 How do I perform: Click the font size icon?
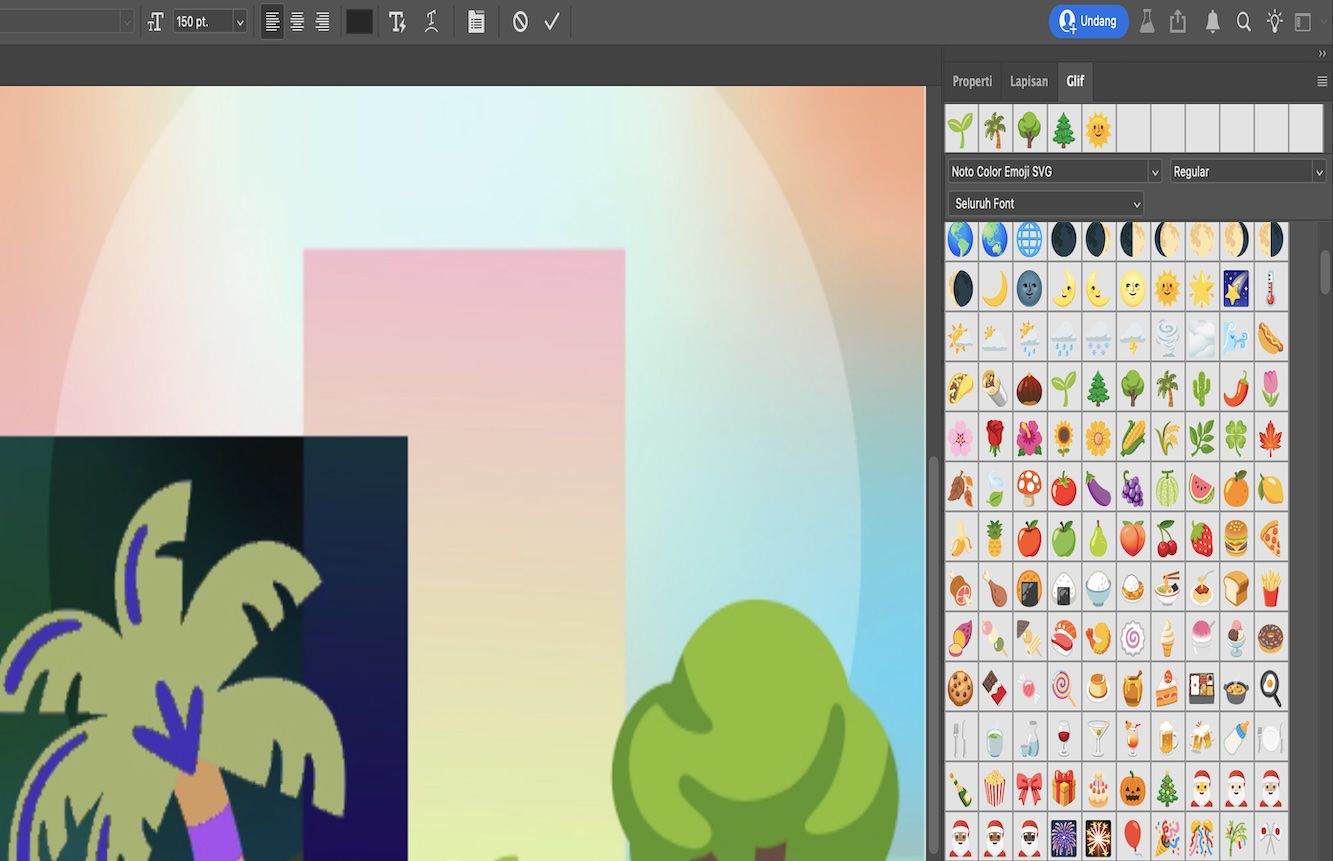click(x=155, y=21)
